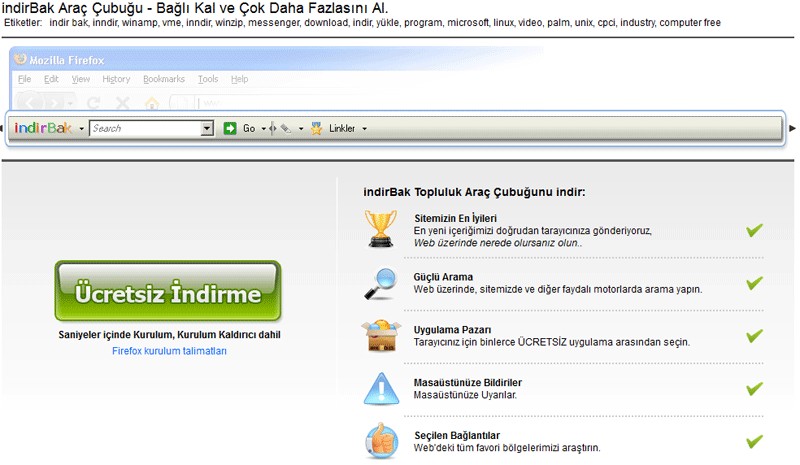
Task: Click the Uygulama Pazarı heading
Action: tap(452, 330)
